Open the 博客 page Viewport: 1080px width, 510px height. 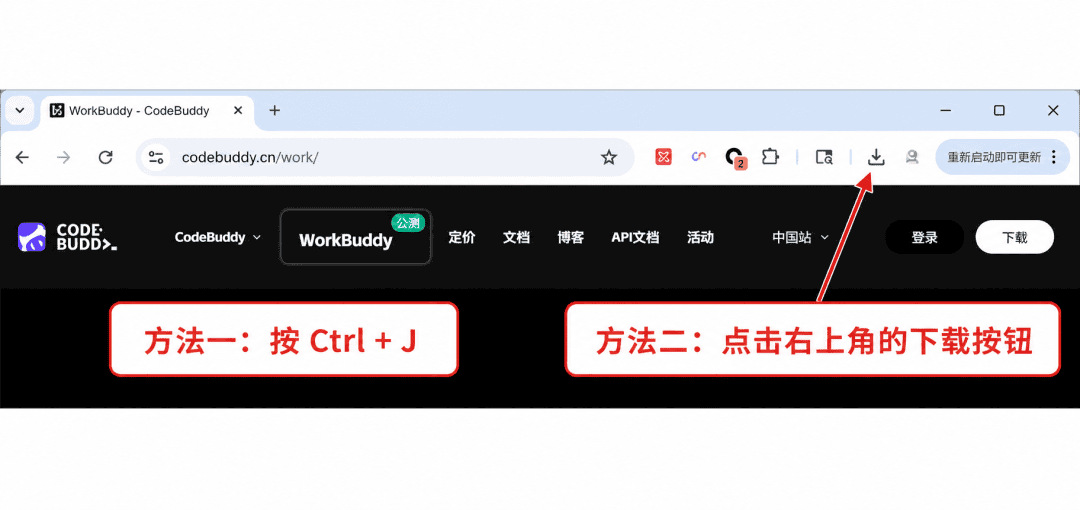click(570, 237)
